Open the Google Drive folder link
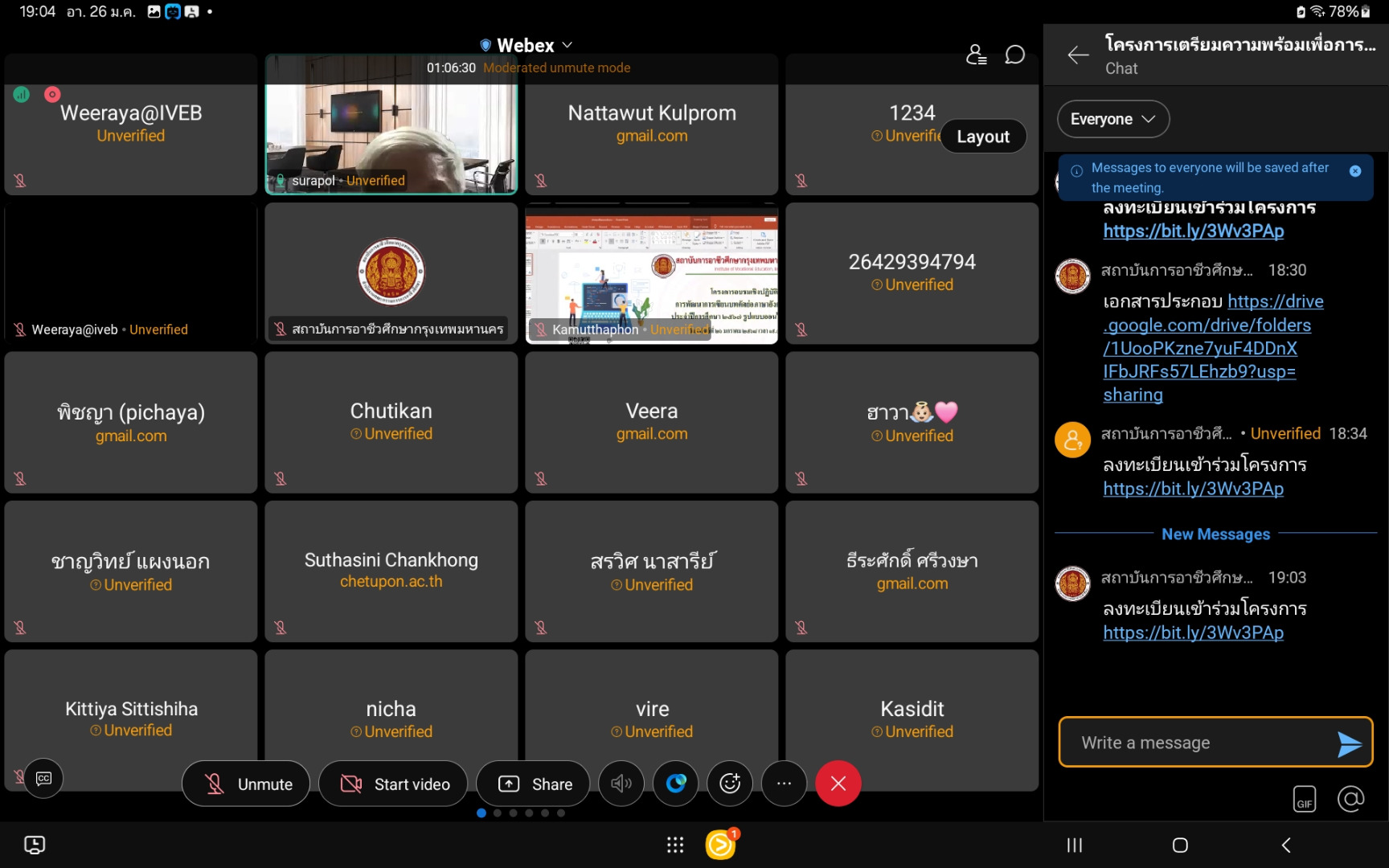1389x868 pixels. pos(1214,348)
